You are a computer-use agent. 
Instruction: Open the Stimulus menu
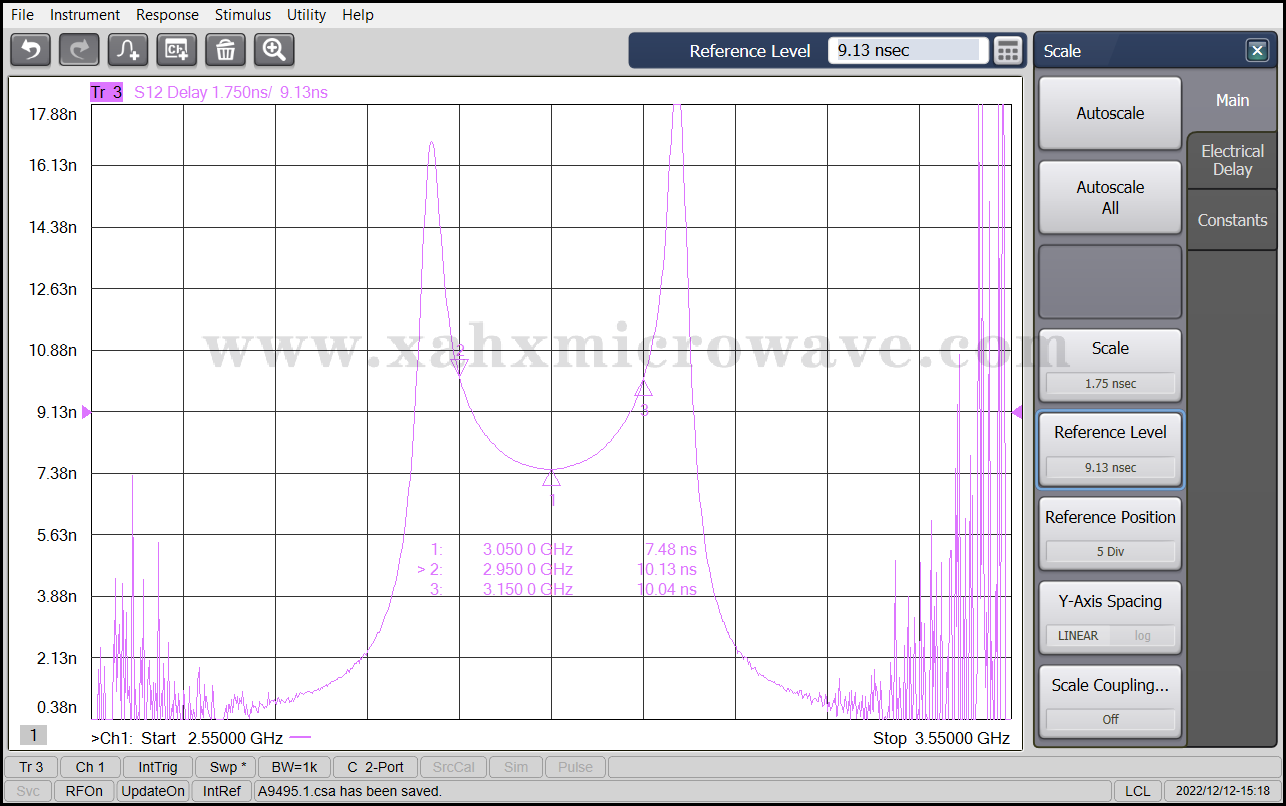coord(243,15)
